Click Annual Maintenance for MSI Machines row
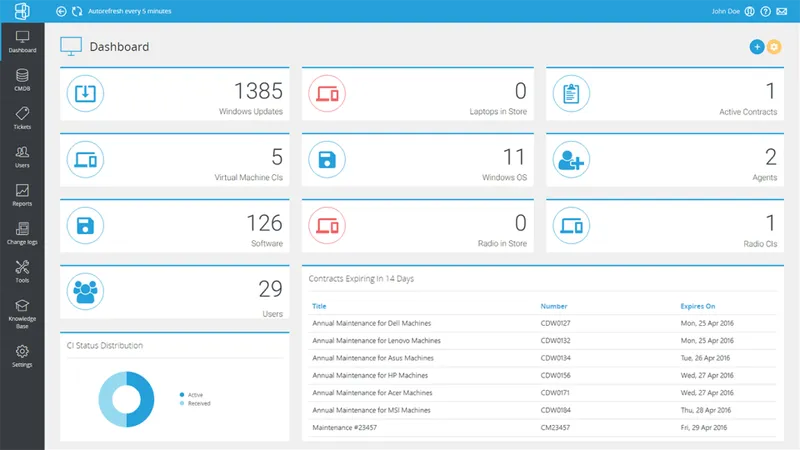Image resolution: width=800 pixels, height=450 pixels. [542, 410]
